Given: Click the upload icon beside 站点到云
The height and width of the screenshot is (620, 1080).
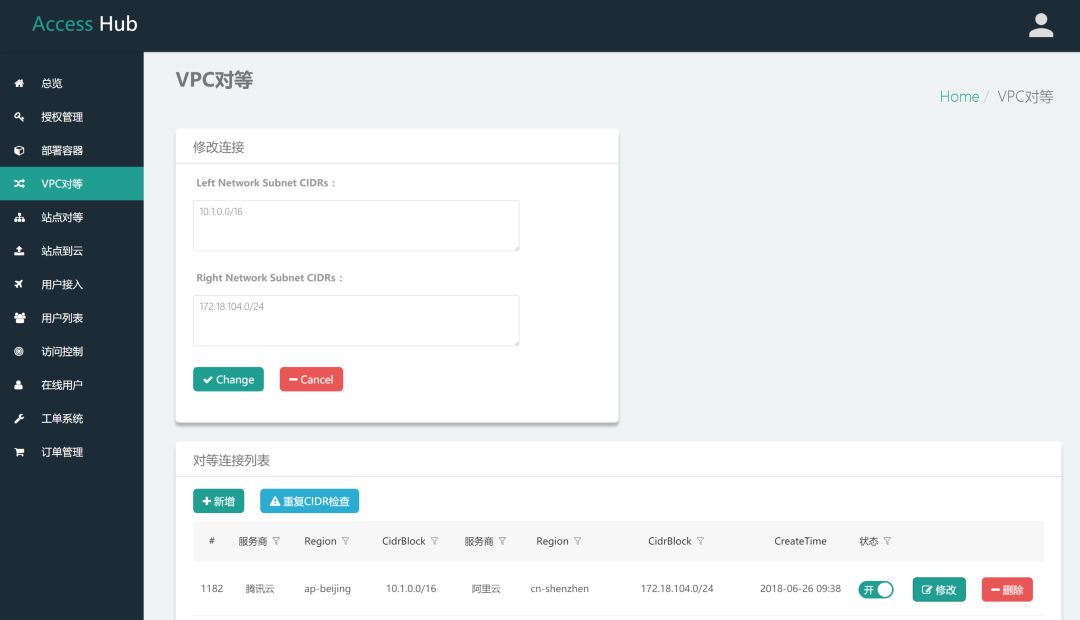Looking at the screenshot, I should [19, 251].
